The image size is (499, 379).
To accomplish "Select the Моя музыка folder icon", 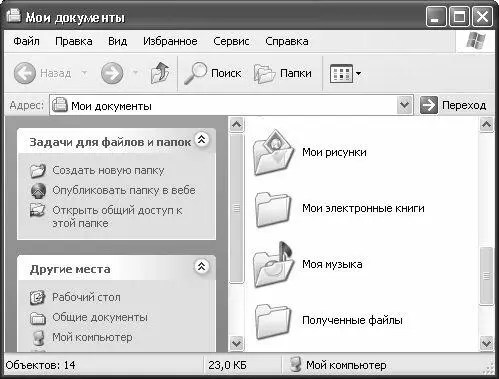I will tap(273, 265).
